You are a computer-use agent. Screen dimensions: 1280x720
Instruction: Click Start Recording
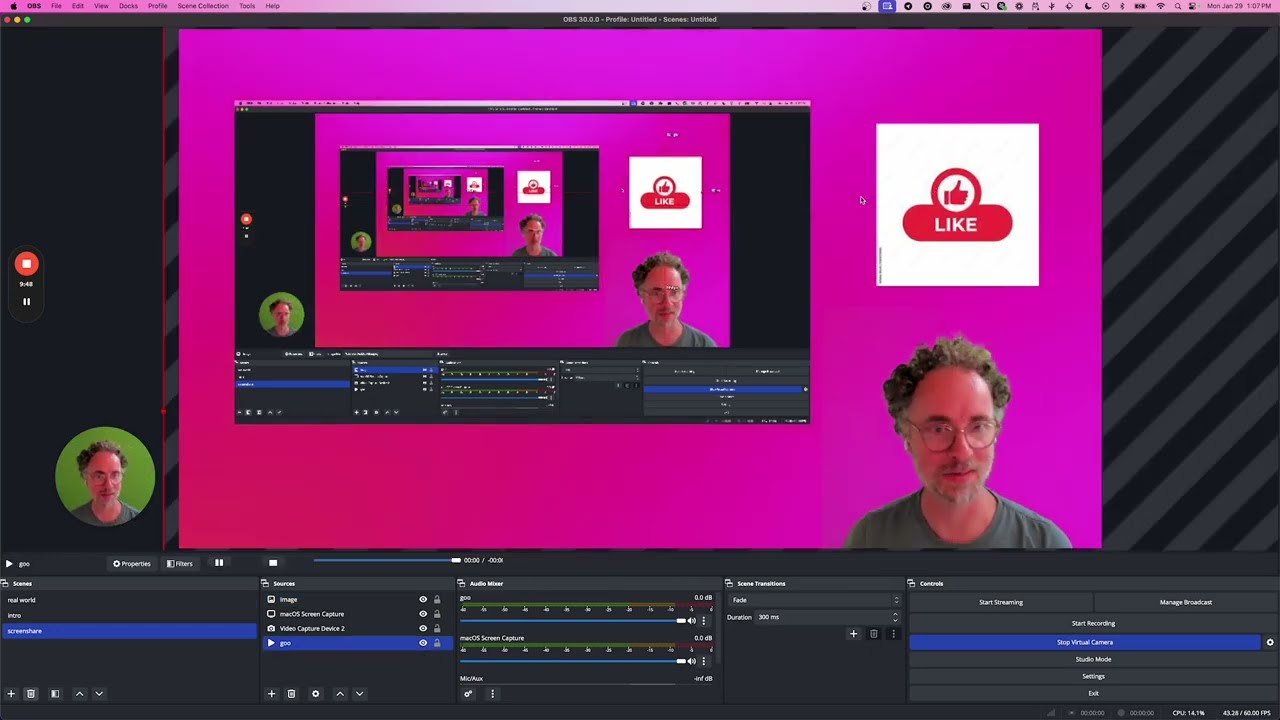[1093, 623]
